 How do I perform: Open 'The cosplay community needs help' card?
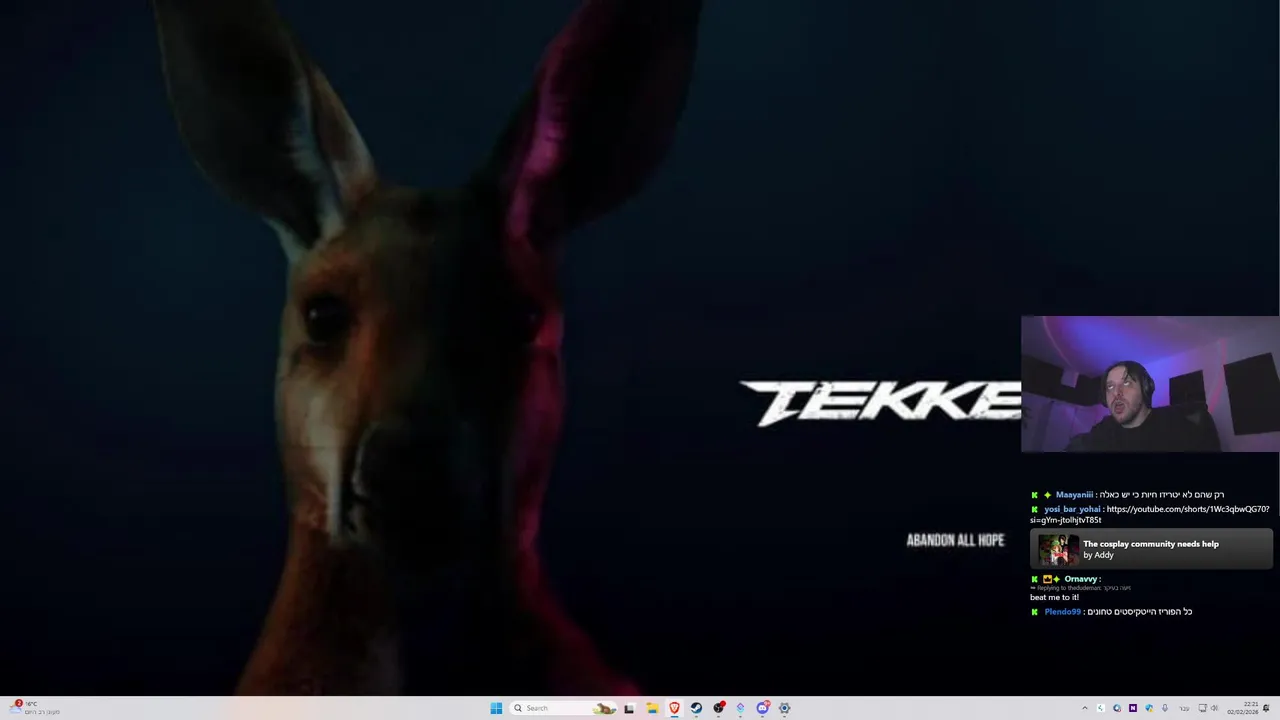pyautogui.click(x=1151, y=549)
